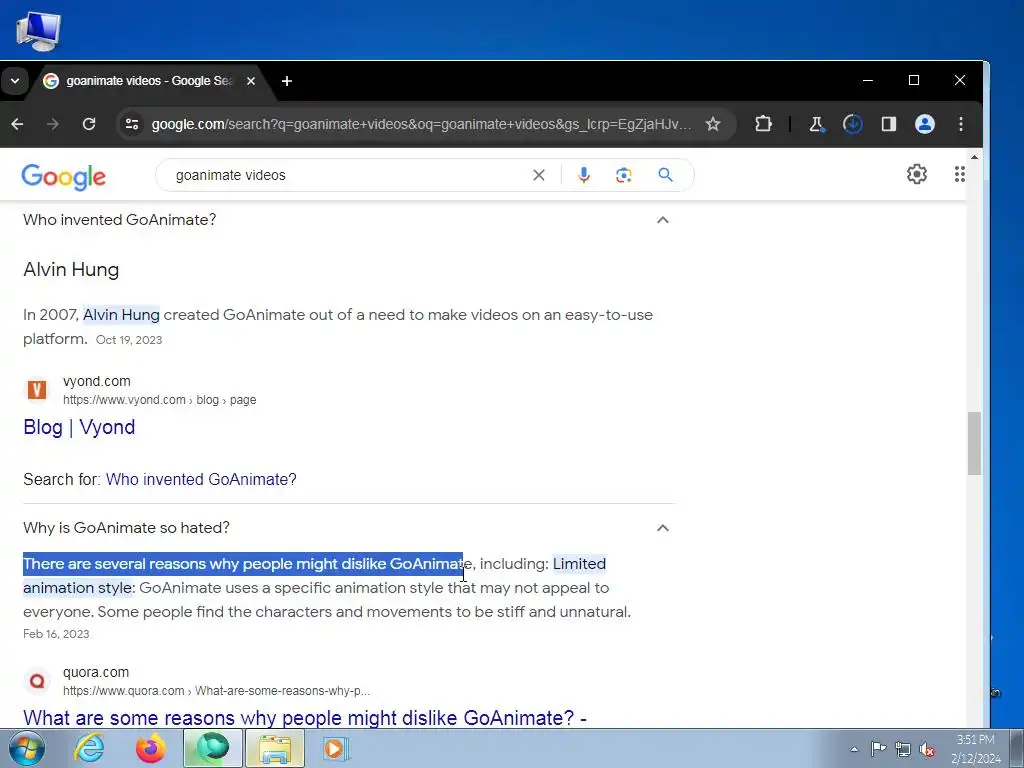The width and height of the screenshot is (1024, 768).
Task: Click the vyond.com site name
Action: pyautogui.click(x=97, y=381)
